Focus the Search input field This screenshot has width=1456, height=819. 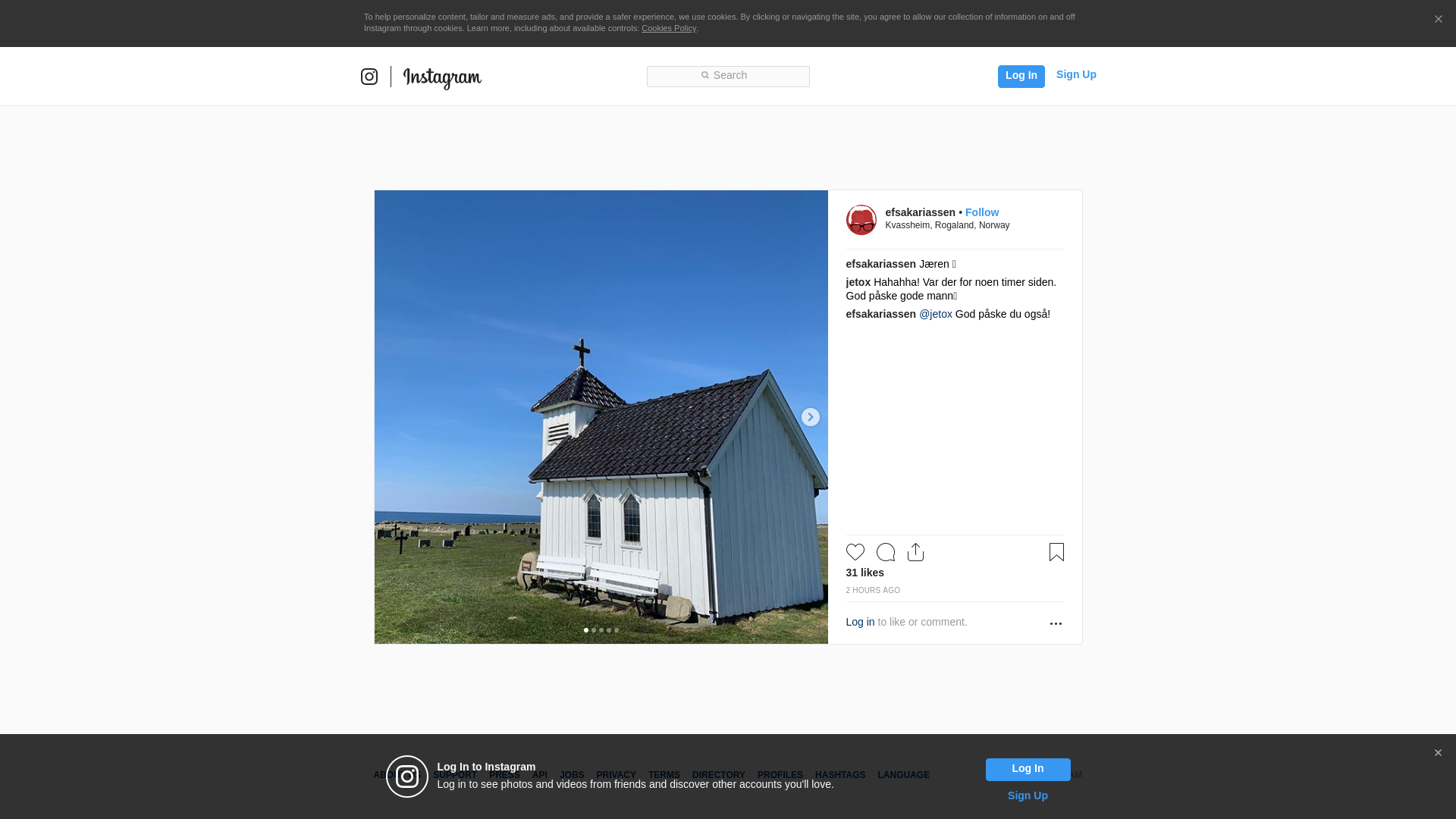tap(728, 76)
